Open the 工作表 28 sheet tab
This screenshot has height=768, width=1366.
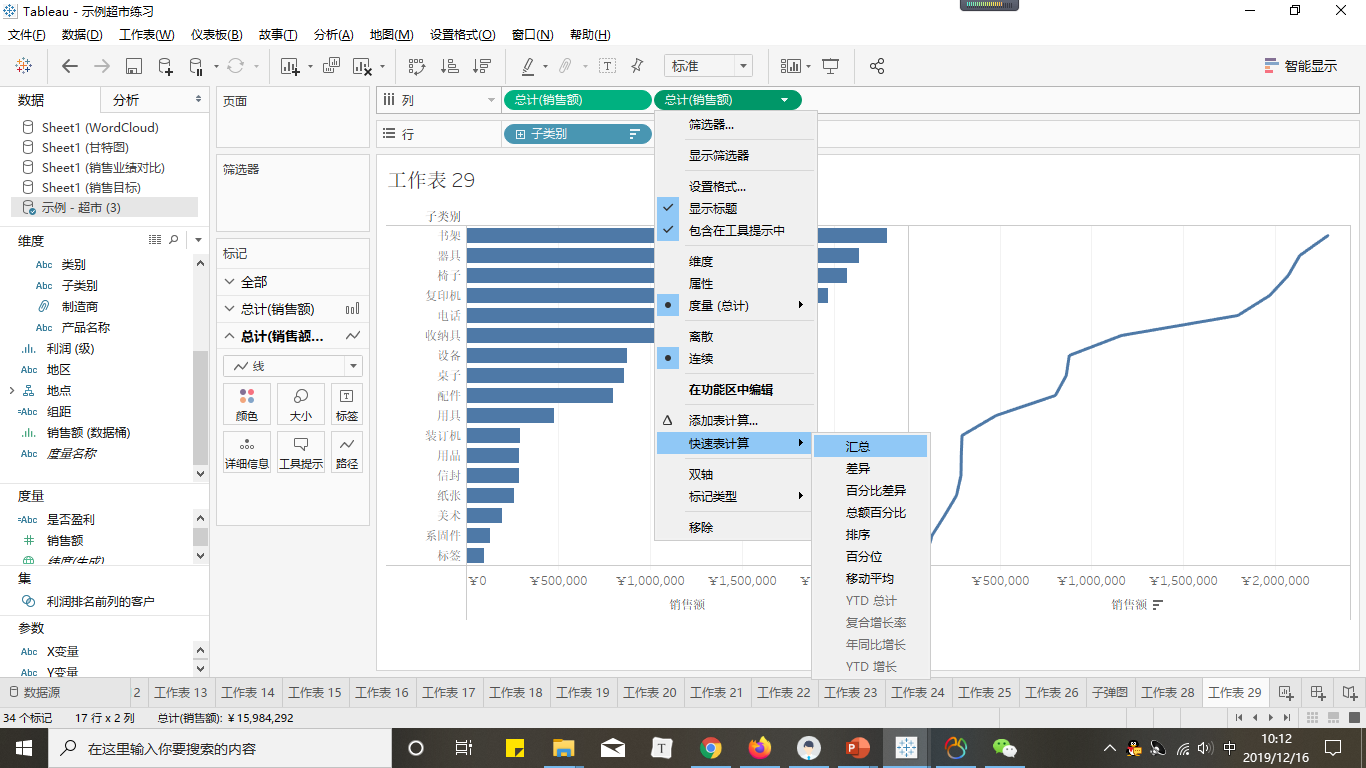[x=1168, y=692]
